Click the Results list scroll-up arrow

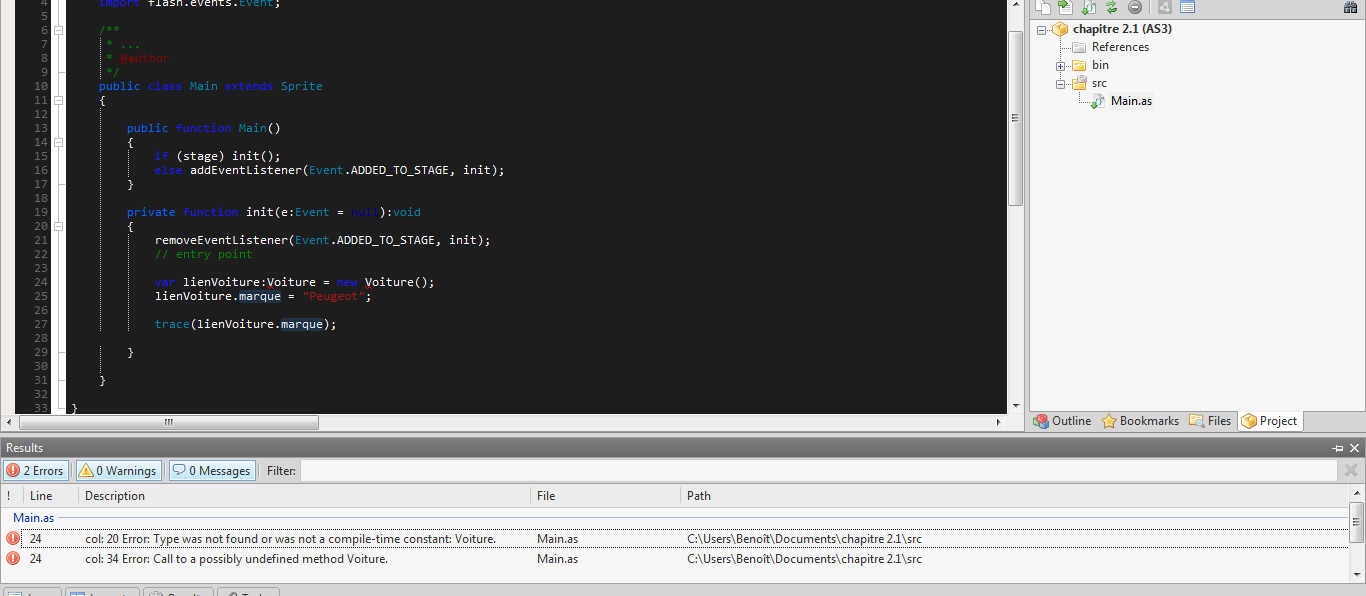1357,494
